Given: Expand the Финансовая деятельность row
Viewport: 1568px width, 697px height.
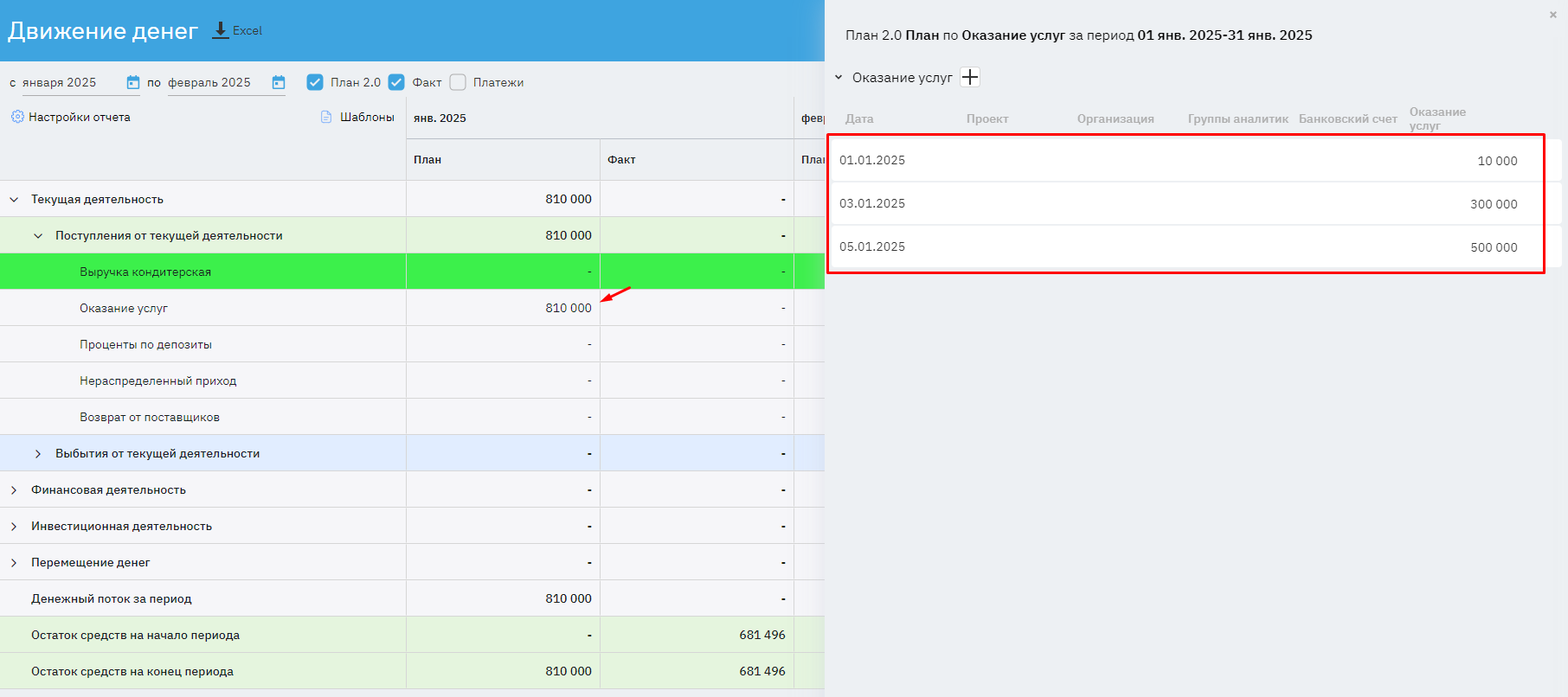Looking at the screenshot, I should [14, 490].
